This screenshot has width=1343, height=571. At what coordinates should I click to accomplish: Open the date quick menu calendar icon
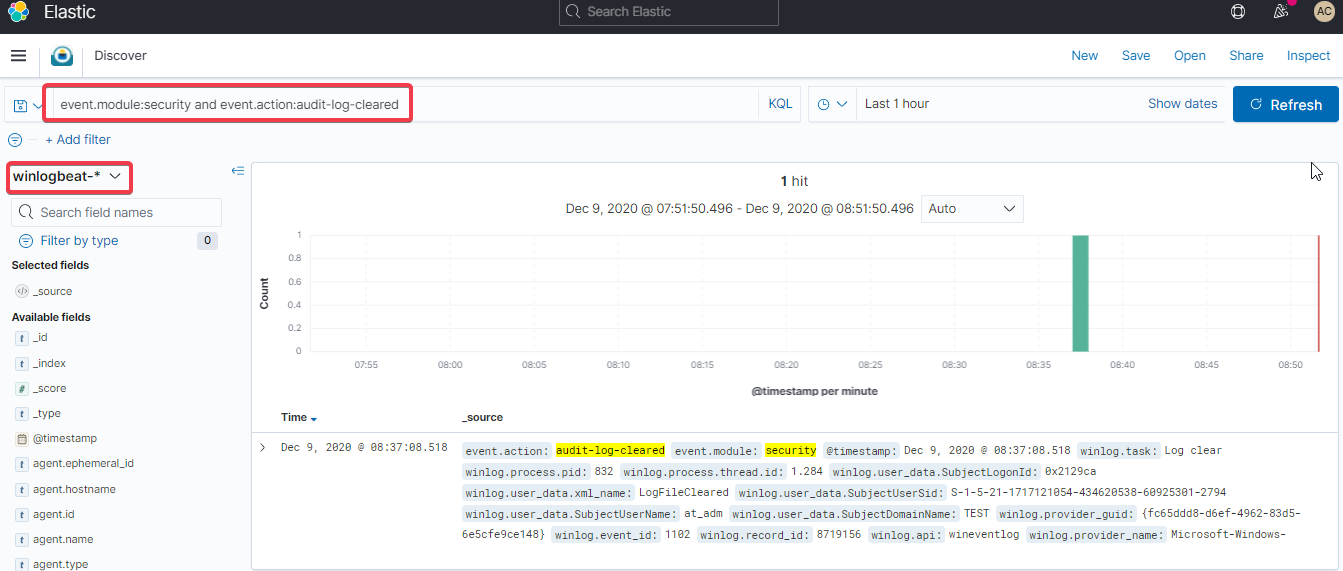[x=833, y=104]
